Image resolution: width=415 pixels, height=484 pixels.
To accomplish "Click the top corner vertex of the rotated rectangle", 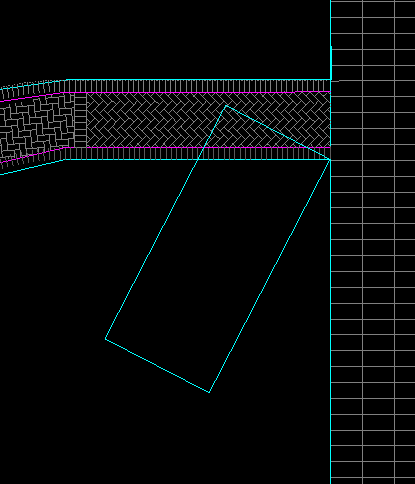I will tap(226, 106).
